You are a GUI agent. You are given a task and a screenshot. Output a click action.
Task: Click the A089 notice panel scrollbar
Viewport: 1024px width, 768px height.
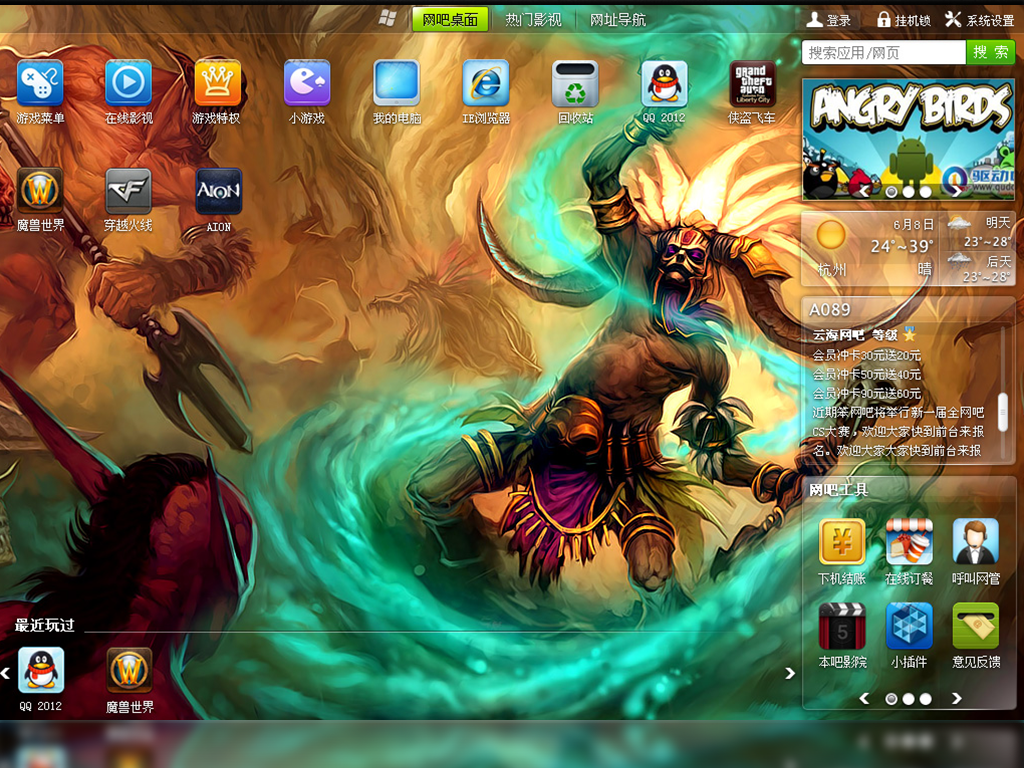click(x=1003, y=411)
